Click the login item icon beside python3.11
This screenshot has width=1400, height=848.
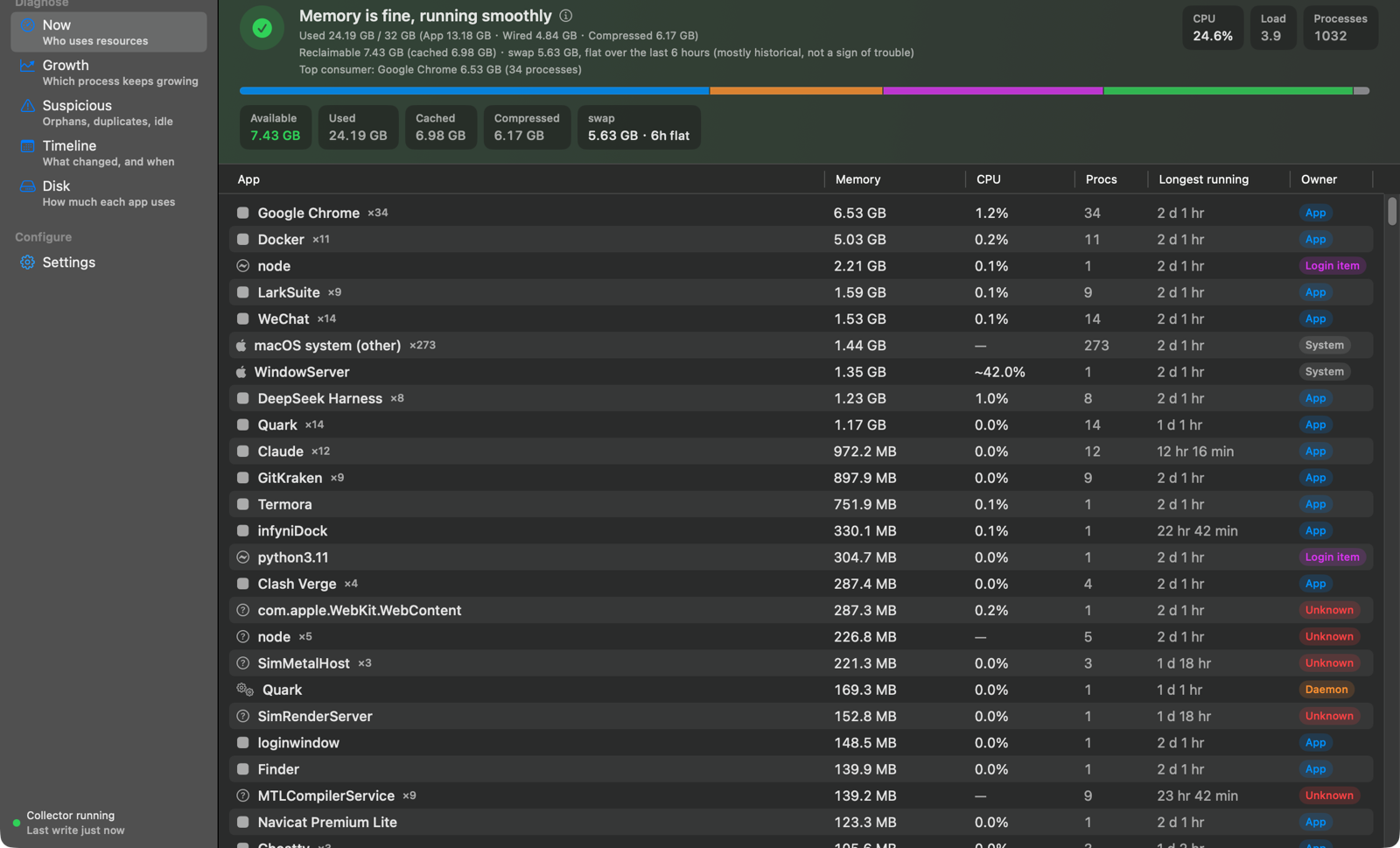242,557
